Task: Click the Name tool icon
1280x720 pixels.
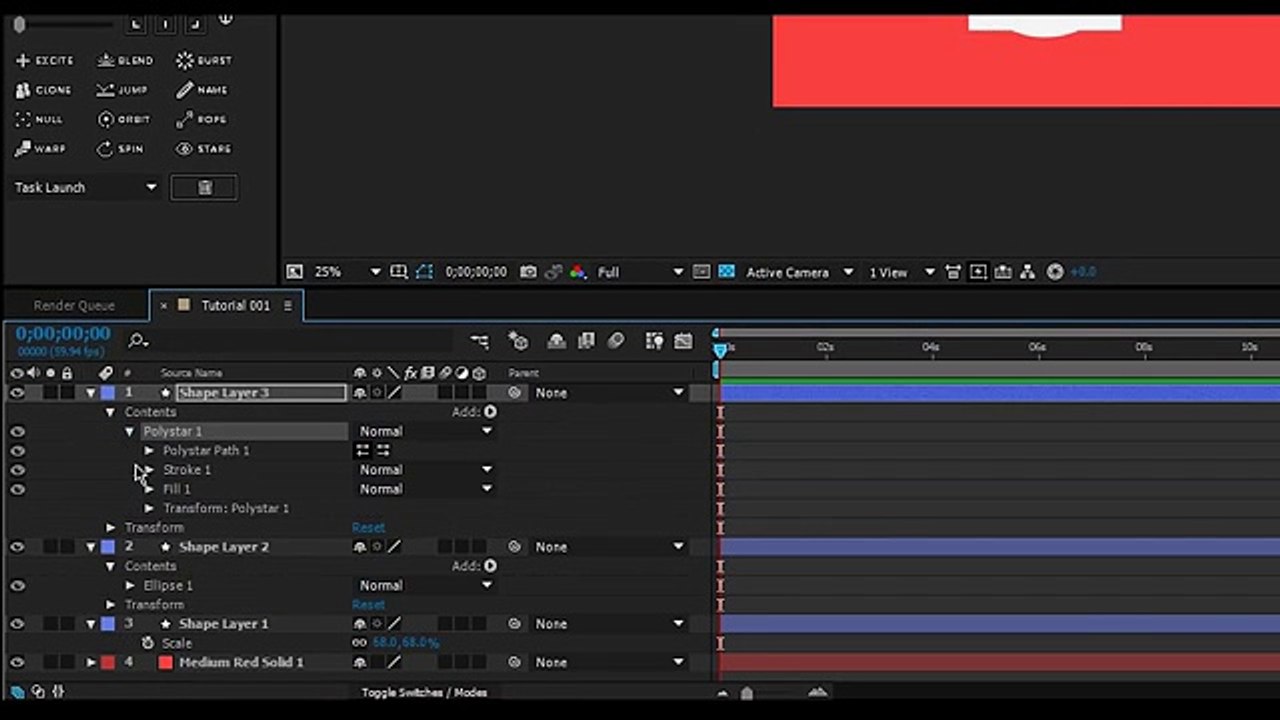Action: 185,90
